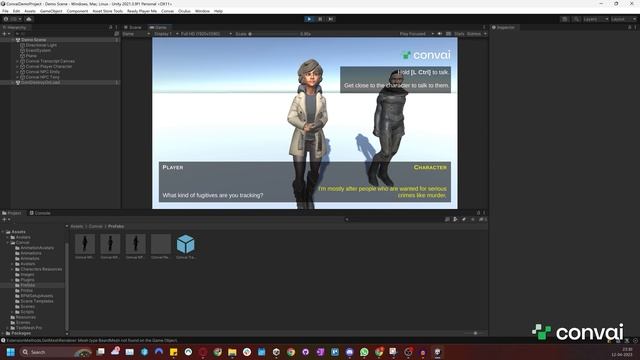Select the Project tab
The image size is (640, 360).
click(12, 213)
